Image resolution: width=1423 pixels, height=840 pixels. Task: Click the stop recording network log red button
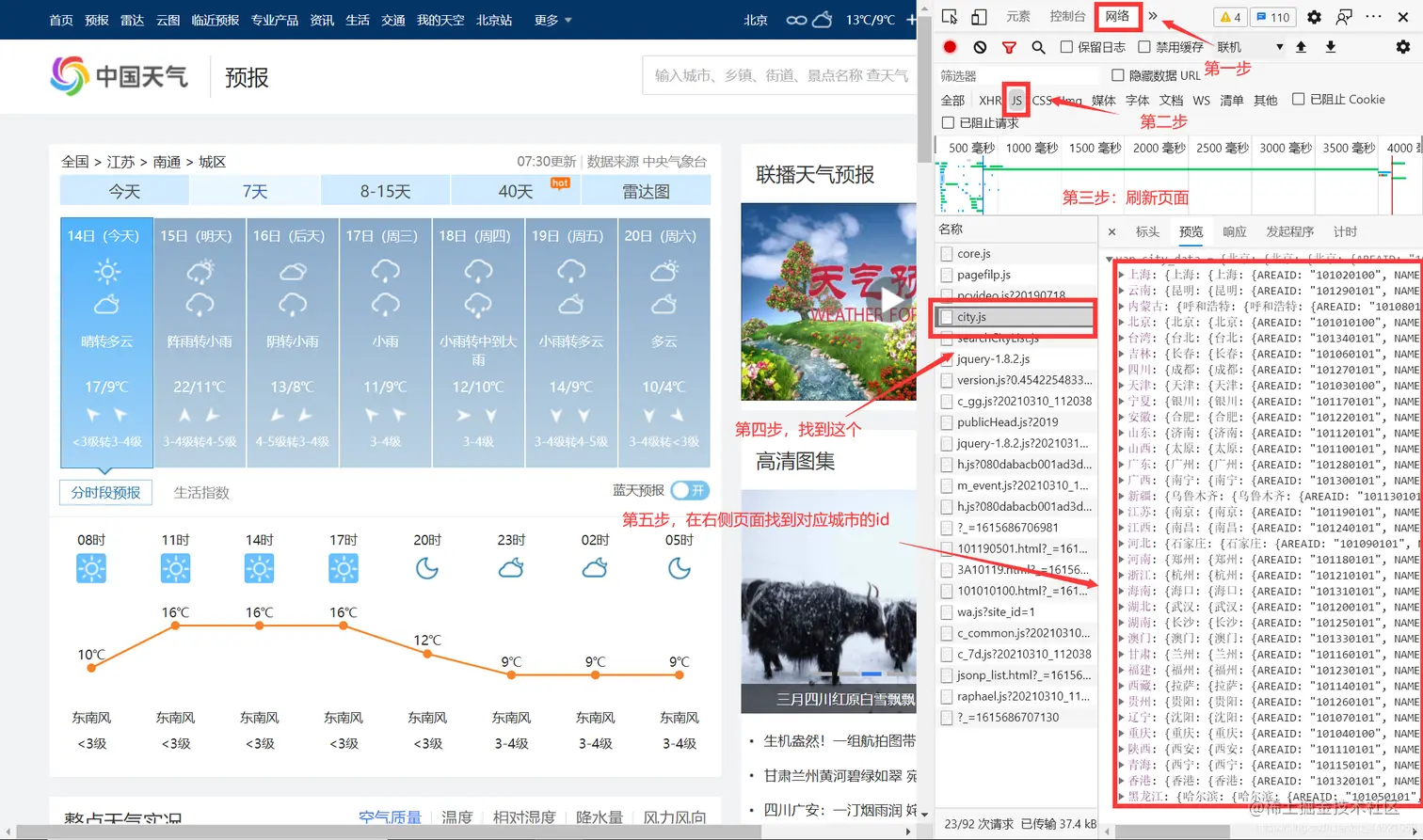[951, 47]
